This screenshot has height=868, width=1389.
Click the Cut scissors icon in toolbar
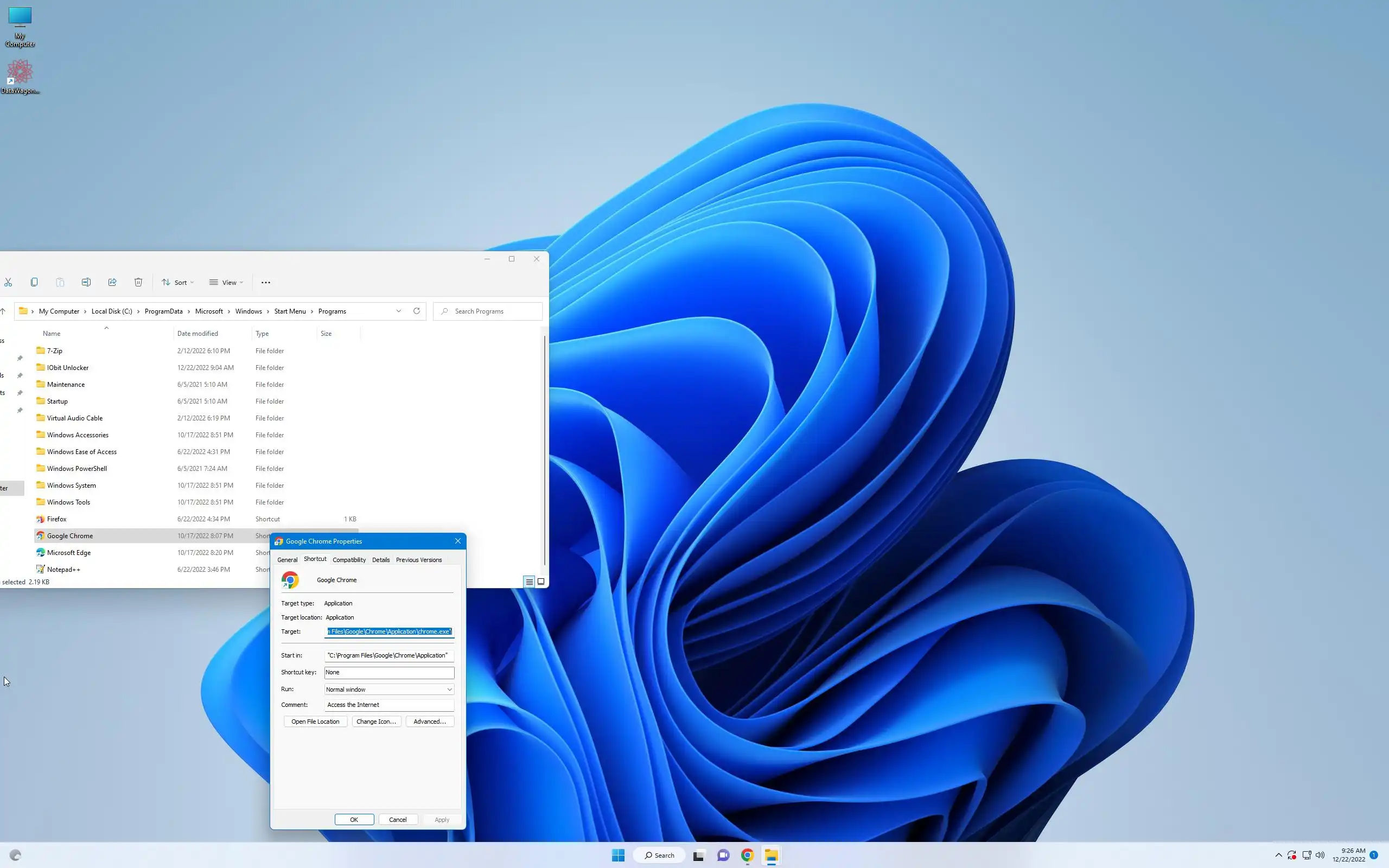pyautogui.click(x=8, y=282)
